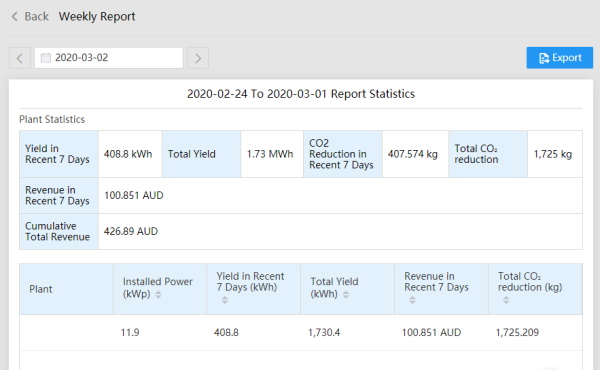
Task: Click the Back link text
Action: pos(36,16)
